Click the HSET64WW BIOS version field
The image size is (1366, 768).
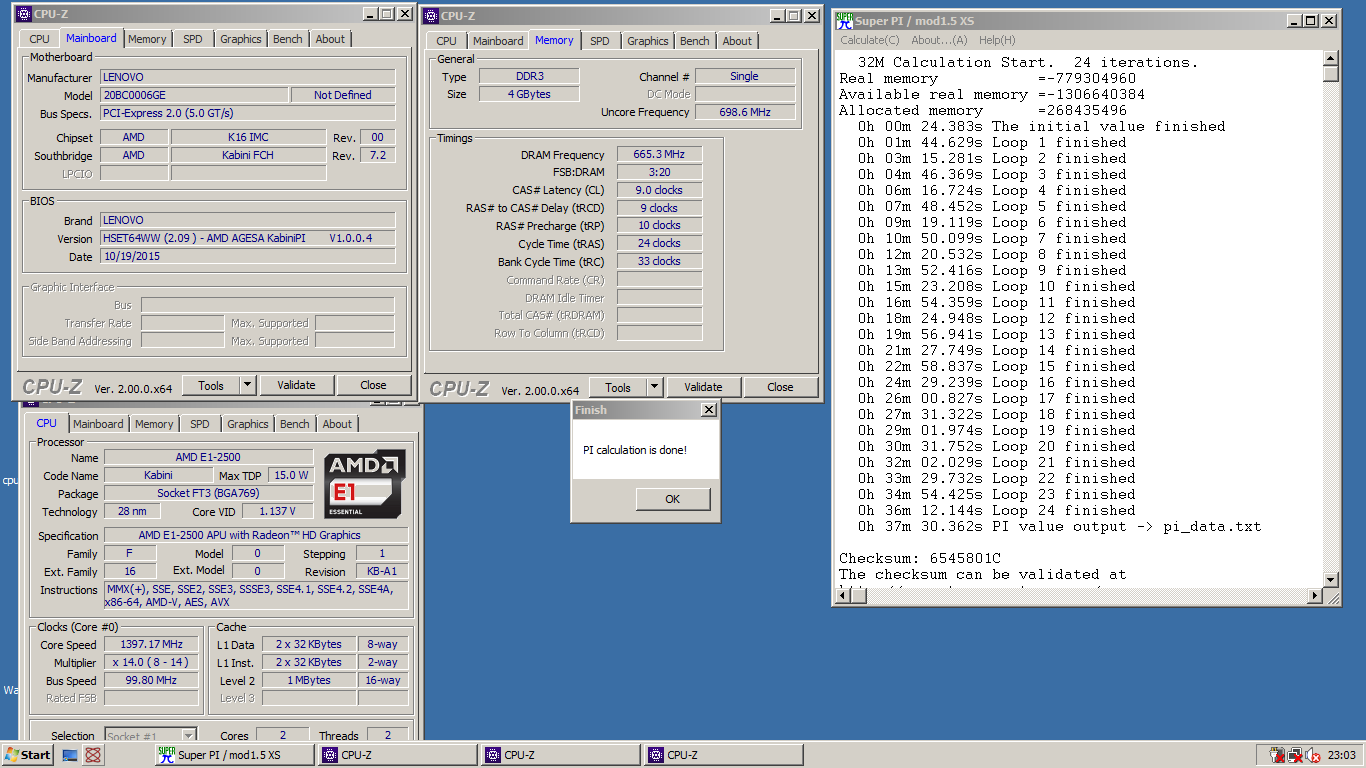point(247,239)
